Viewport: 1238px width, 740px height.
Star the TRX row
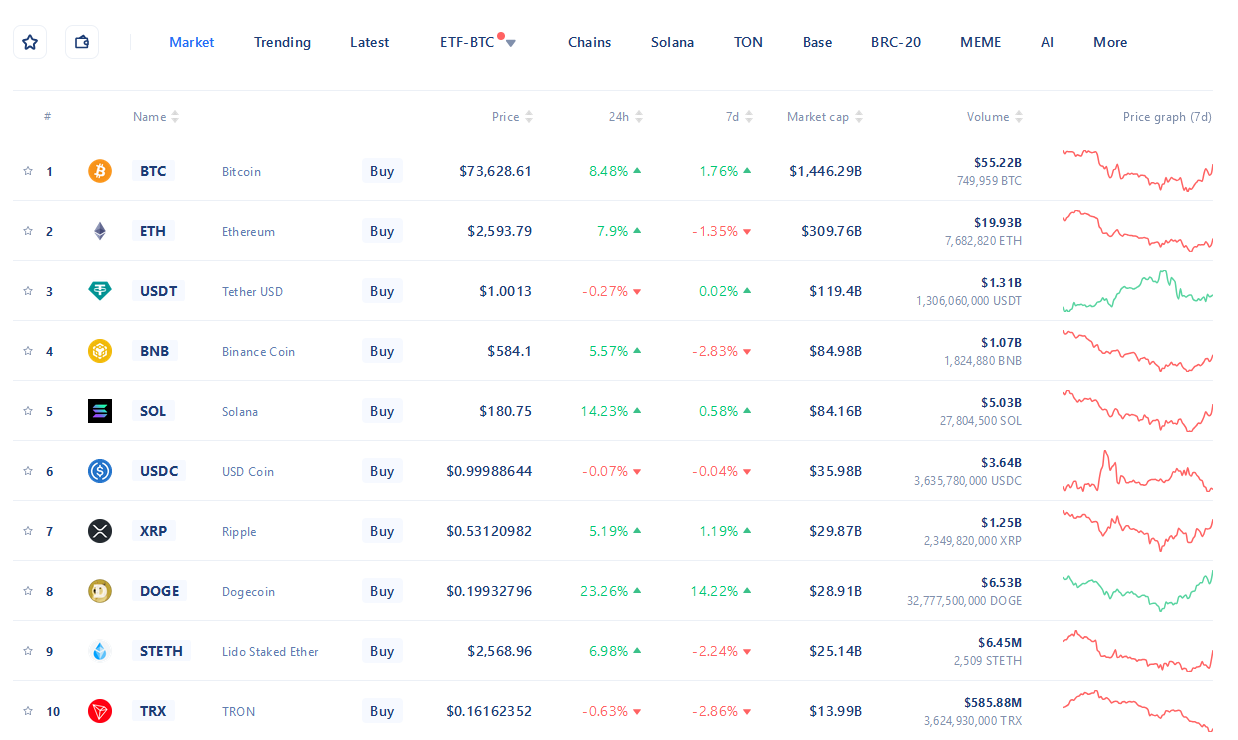point(28,711)
